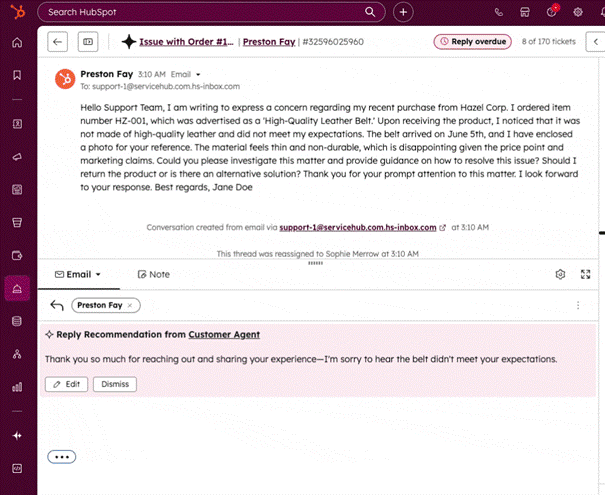Open the external link icon after support email
This screenshot has width=605, height=495.
click(x=443, y=228)
